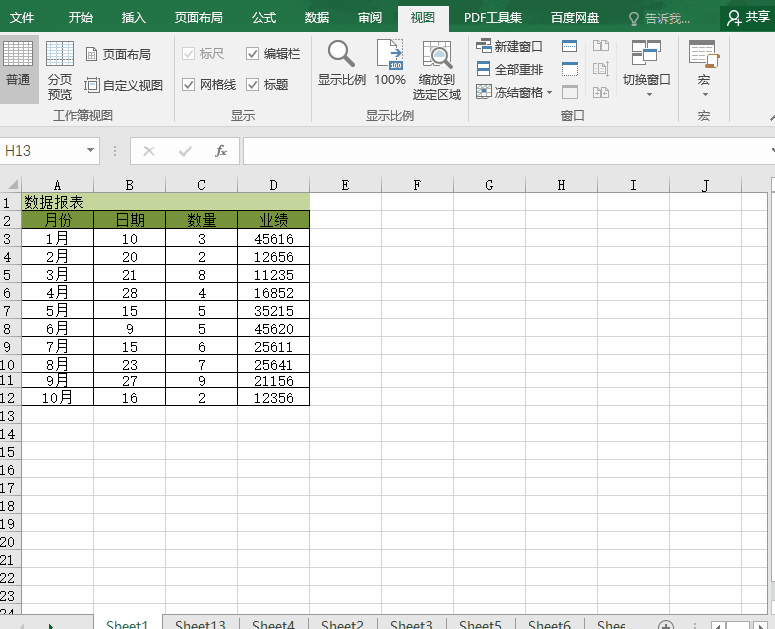Select column D header
This screenshot has height=629, width=775.
click(273, 185)
